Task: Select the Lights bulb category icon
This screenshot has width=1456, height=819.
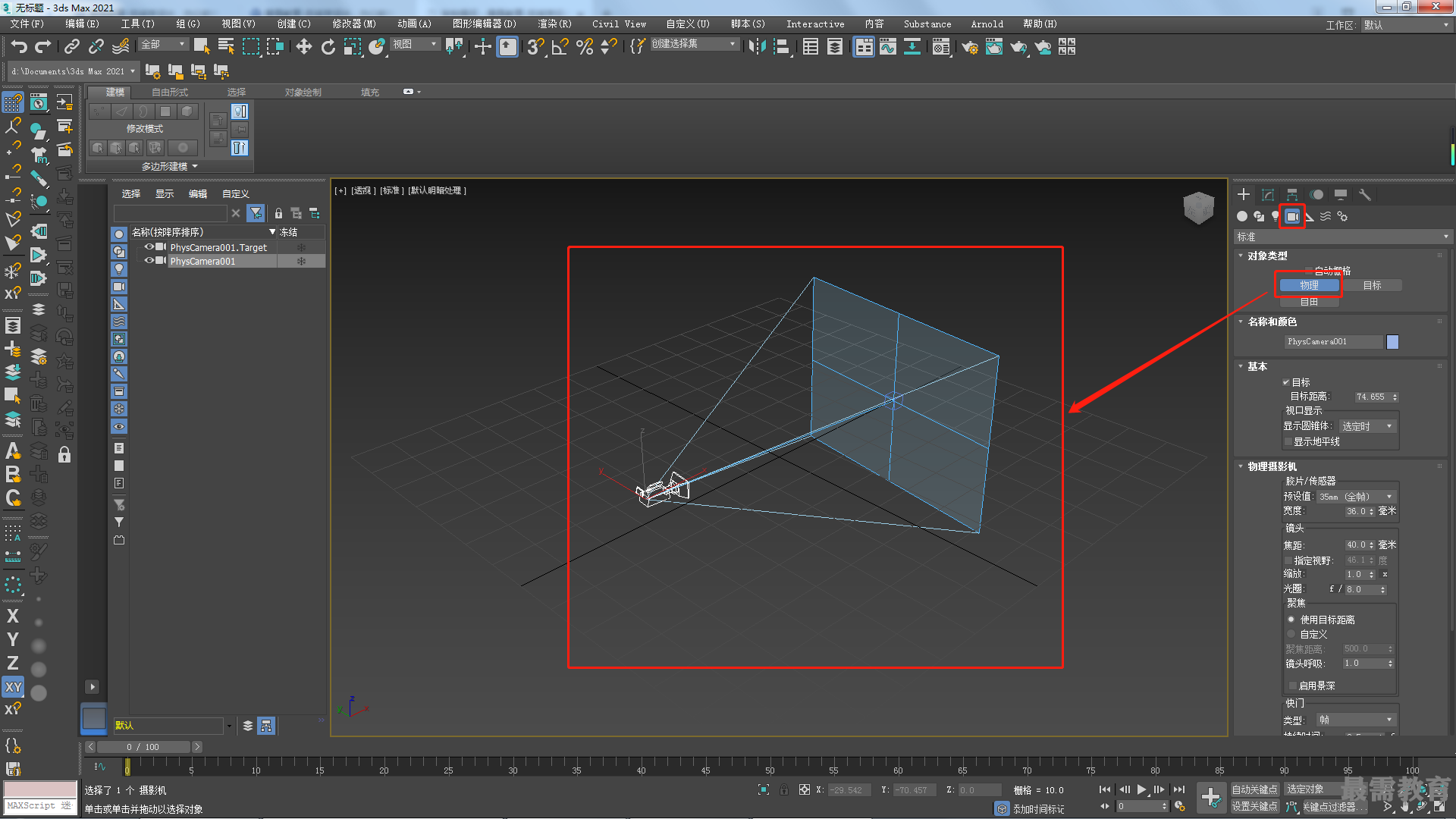Action: tap(1276, 216)
